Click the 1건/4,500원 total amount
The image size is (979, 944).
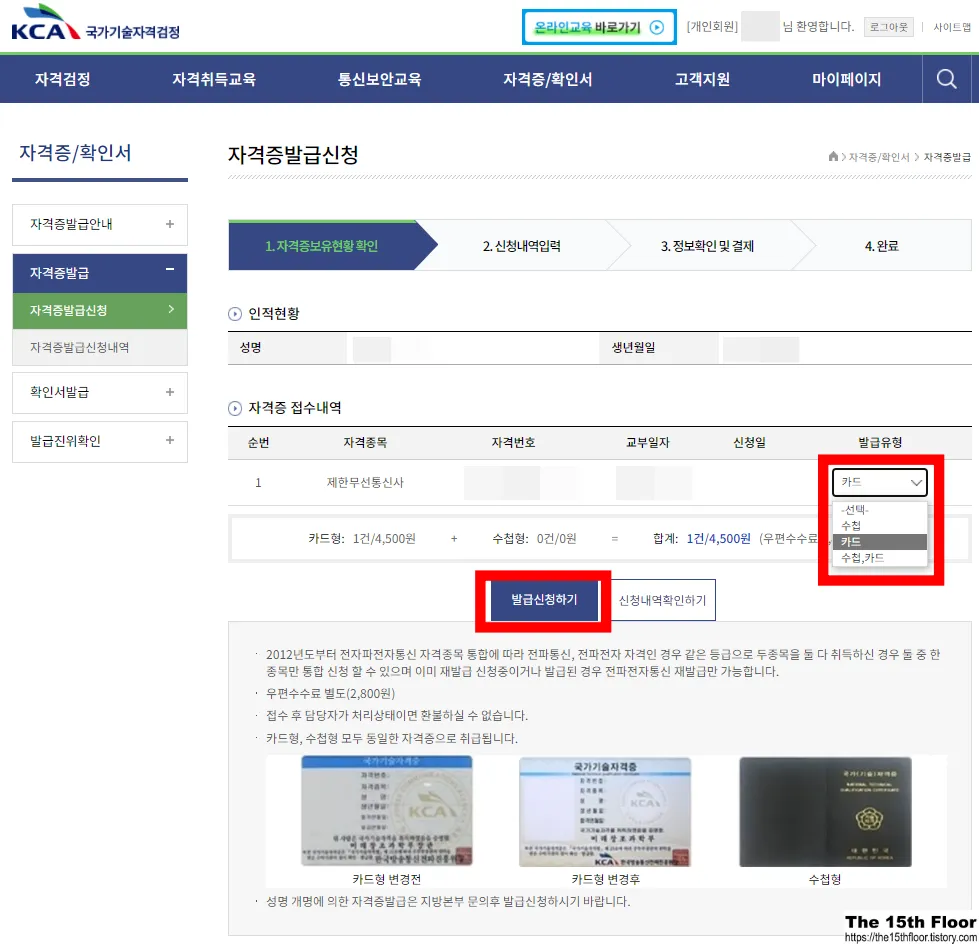click(x=718, y=539)
